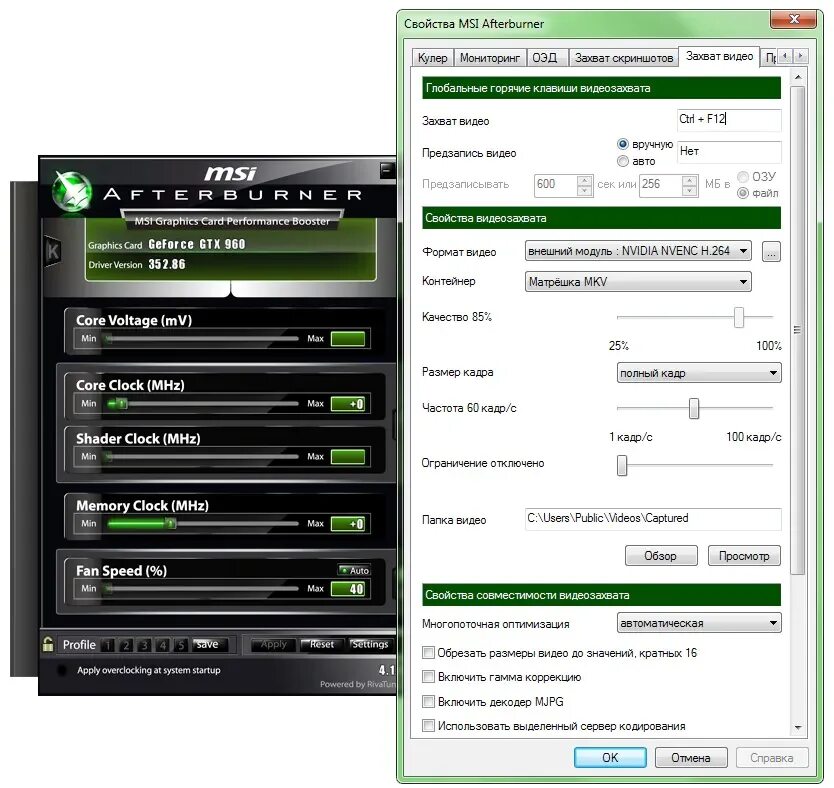This screenshot has height=788, width=834.
Task: Switch to ОЭД tab
Action: tap(546, 57)
